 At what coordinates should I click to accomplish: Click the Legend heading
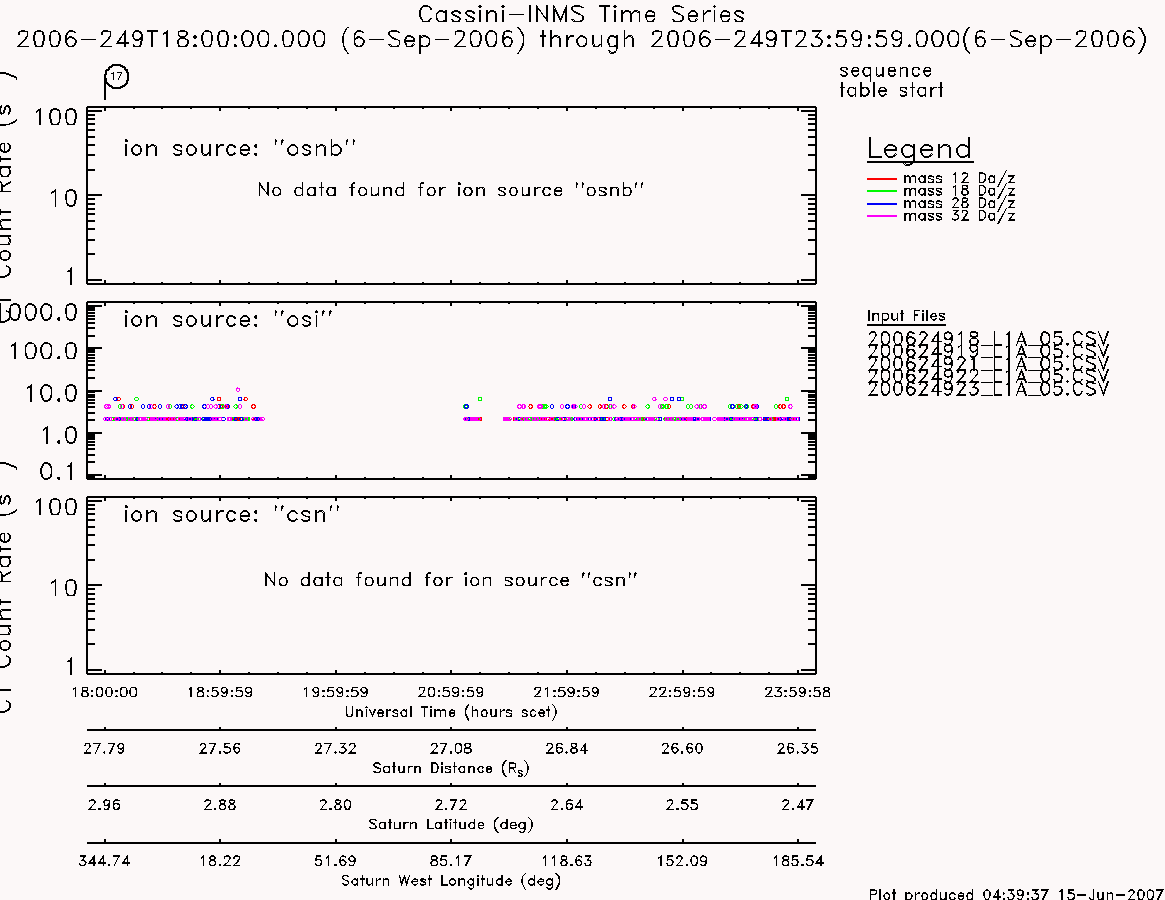[919, 149]
